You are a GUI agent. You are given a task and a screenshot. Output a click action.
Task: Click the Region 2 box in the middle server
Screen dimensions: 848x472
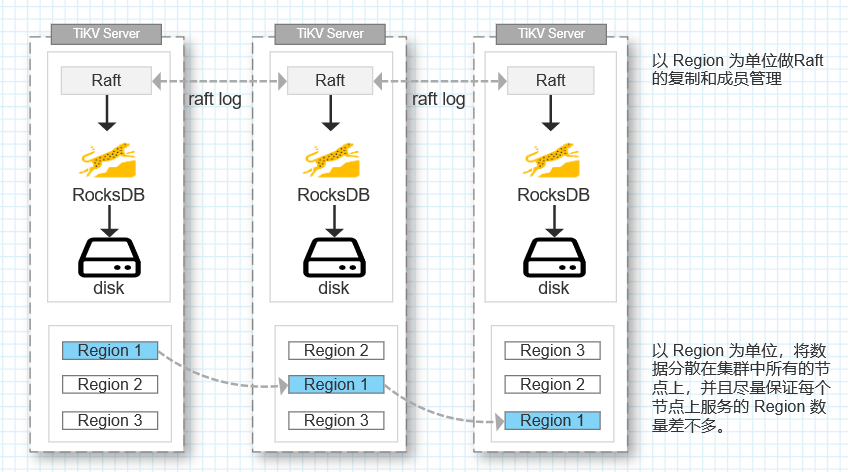tap(336, 350)
